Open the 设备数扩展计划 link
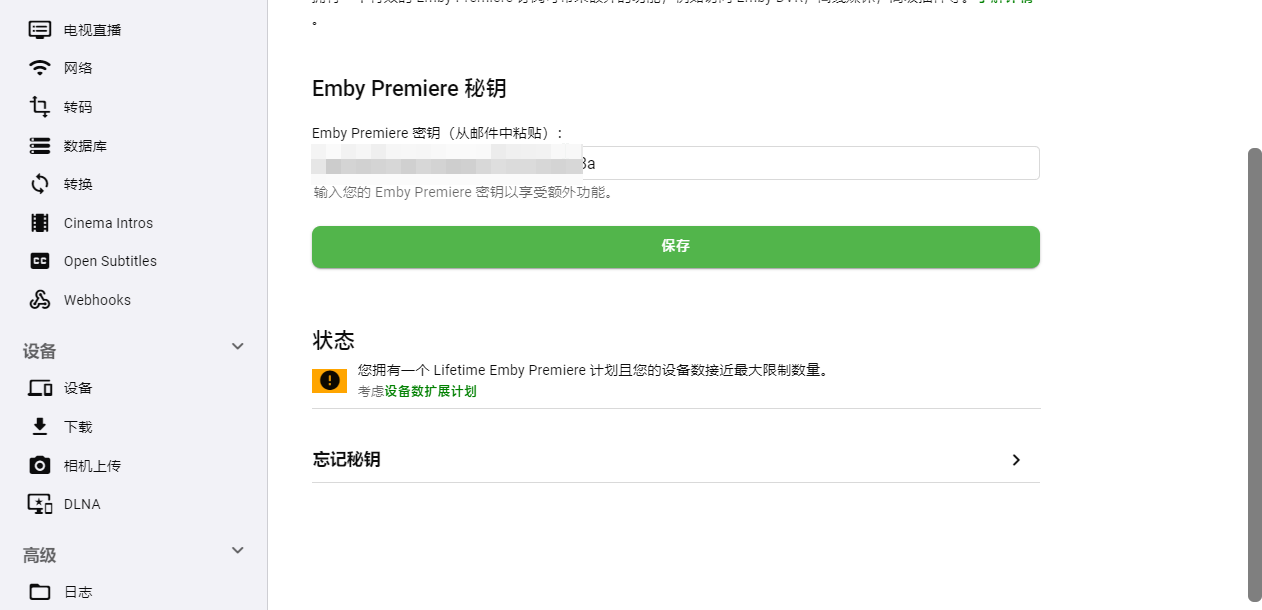This screenshot has height=610, width=1262. pyautogui.click(x=431, y=391)
